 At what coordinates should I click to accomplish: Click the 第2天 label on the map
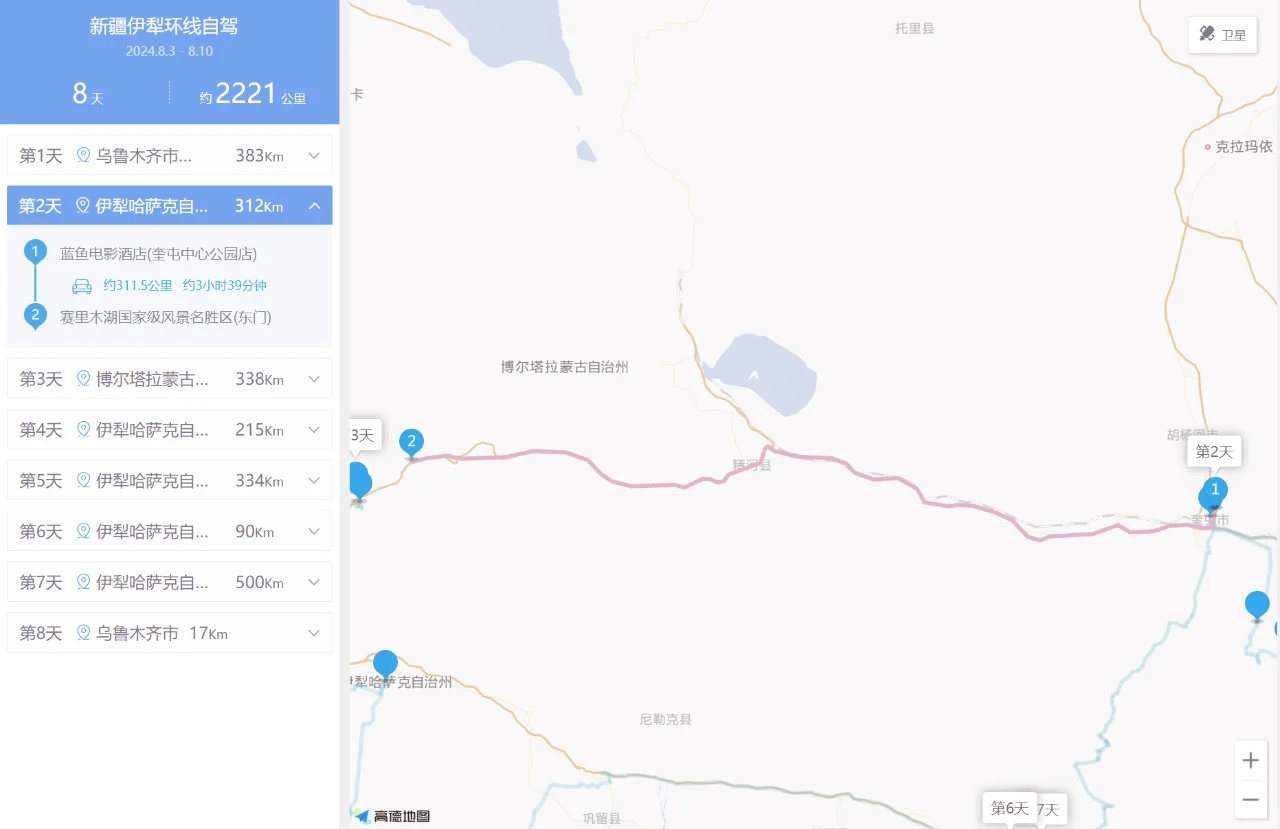point(1215,451)
